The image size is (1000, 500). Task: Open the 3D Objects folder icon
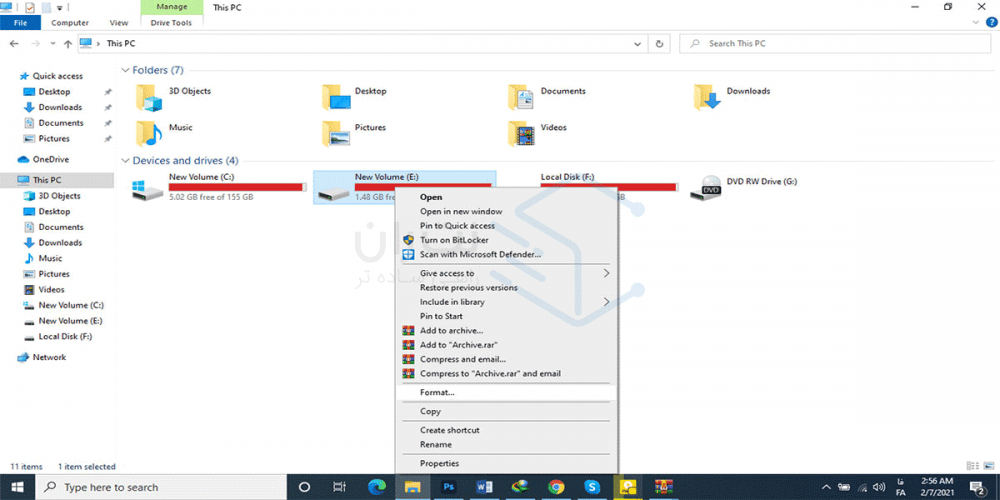click(x=148, y=95)
